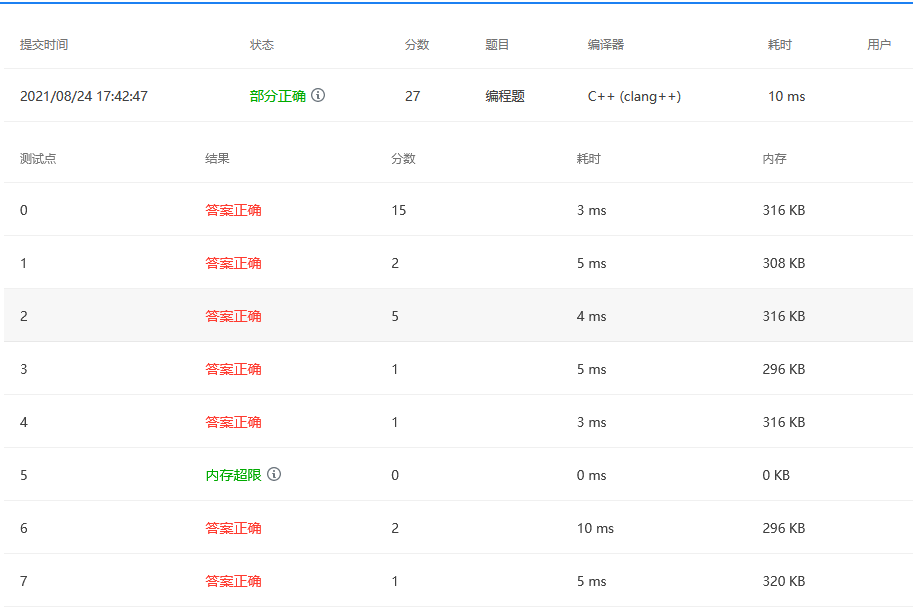
Task: Click 答案正确 result for test point 0
Action: [x=233, y=210]
